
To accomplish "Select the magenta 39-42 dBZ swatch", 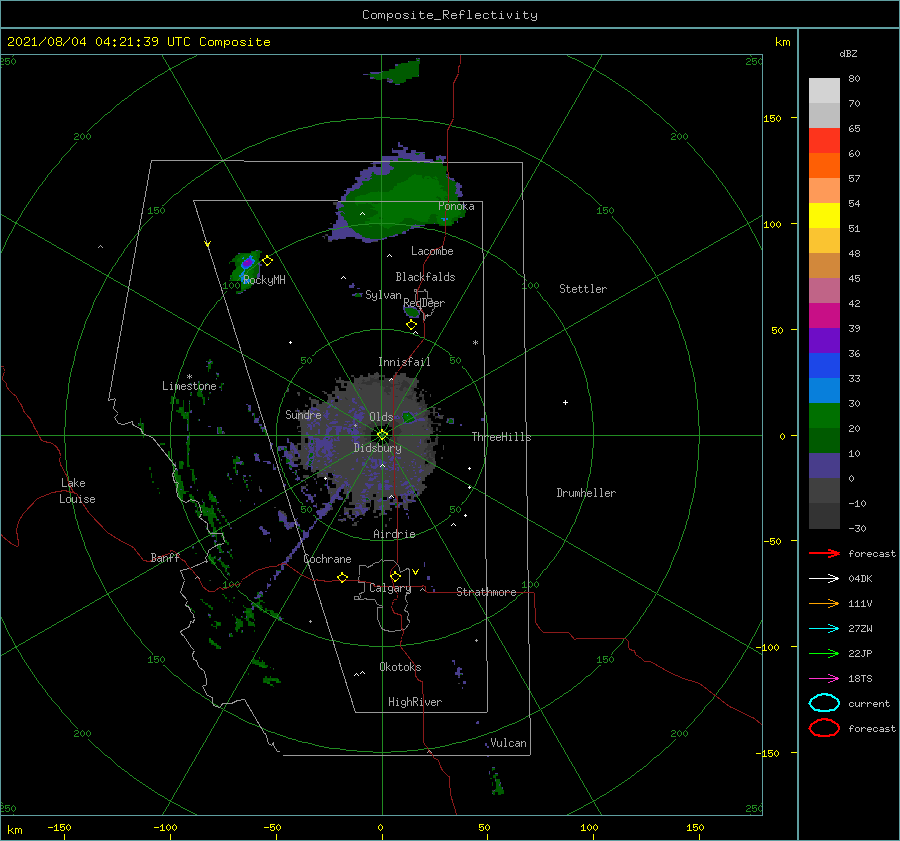I will [824, 316].
